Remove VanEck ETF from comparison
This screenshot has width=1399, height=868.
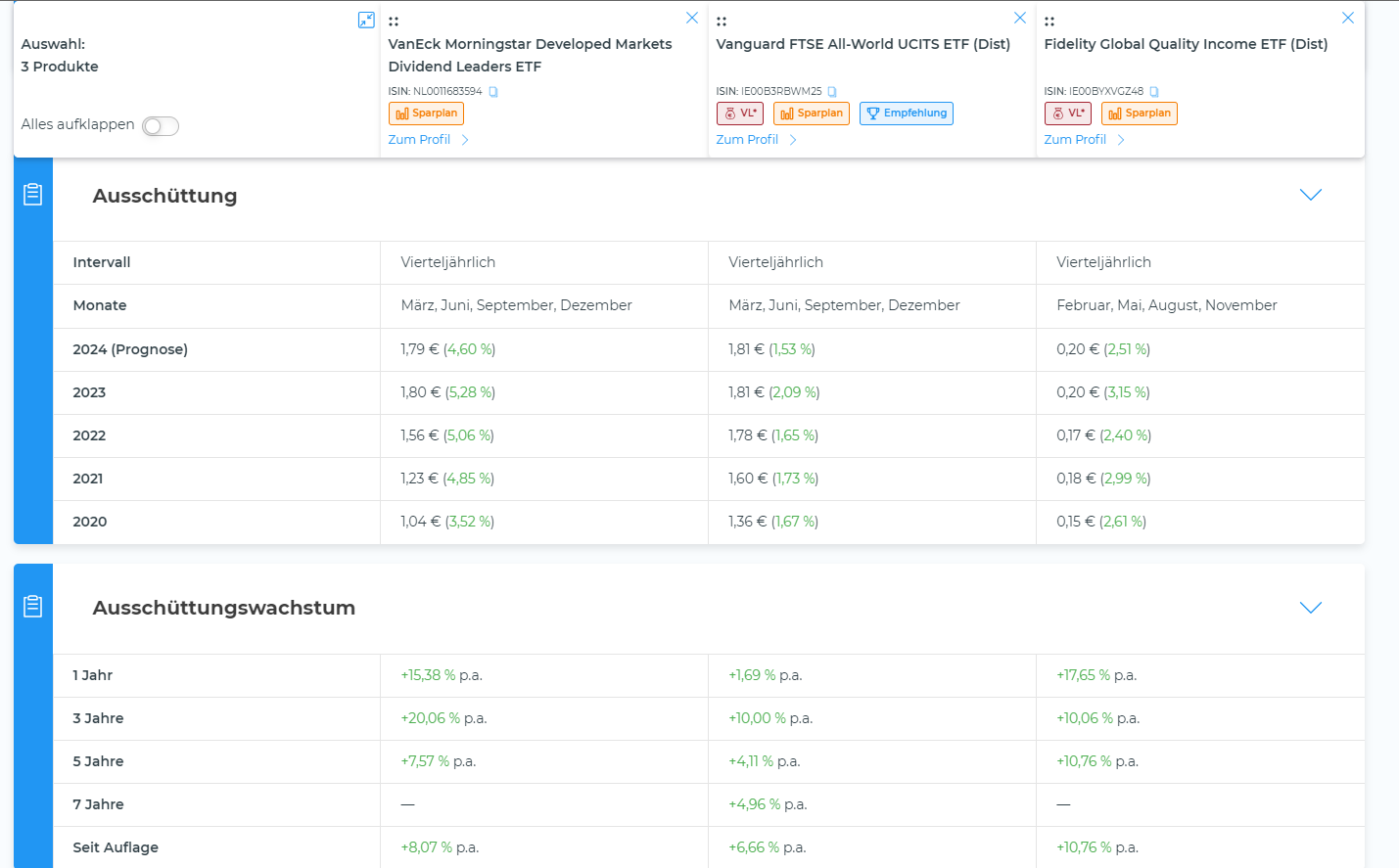click(x=692, y=18)
